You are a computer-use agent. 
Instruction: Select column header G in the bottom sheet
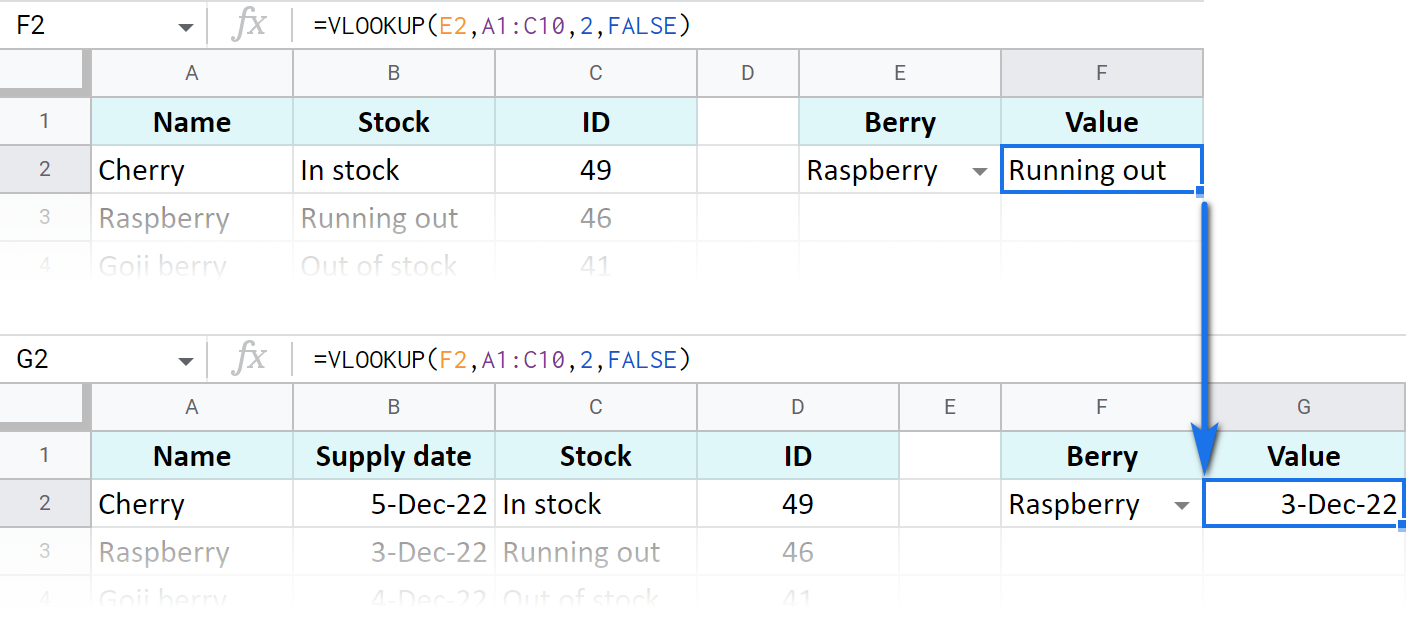(x=1304, y=407)
